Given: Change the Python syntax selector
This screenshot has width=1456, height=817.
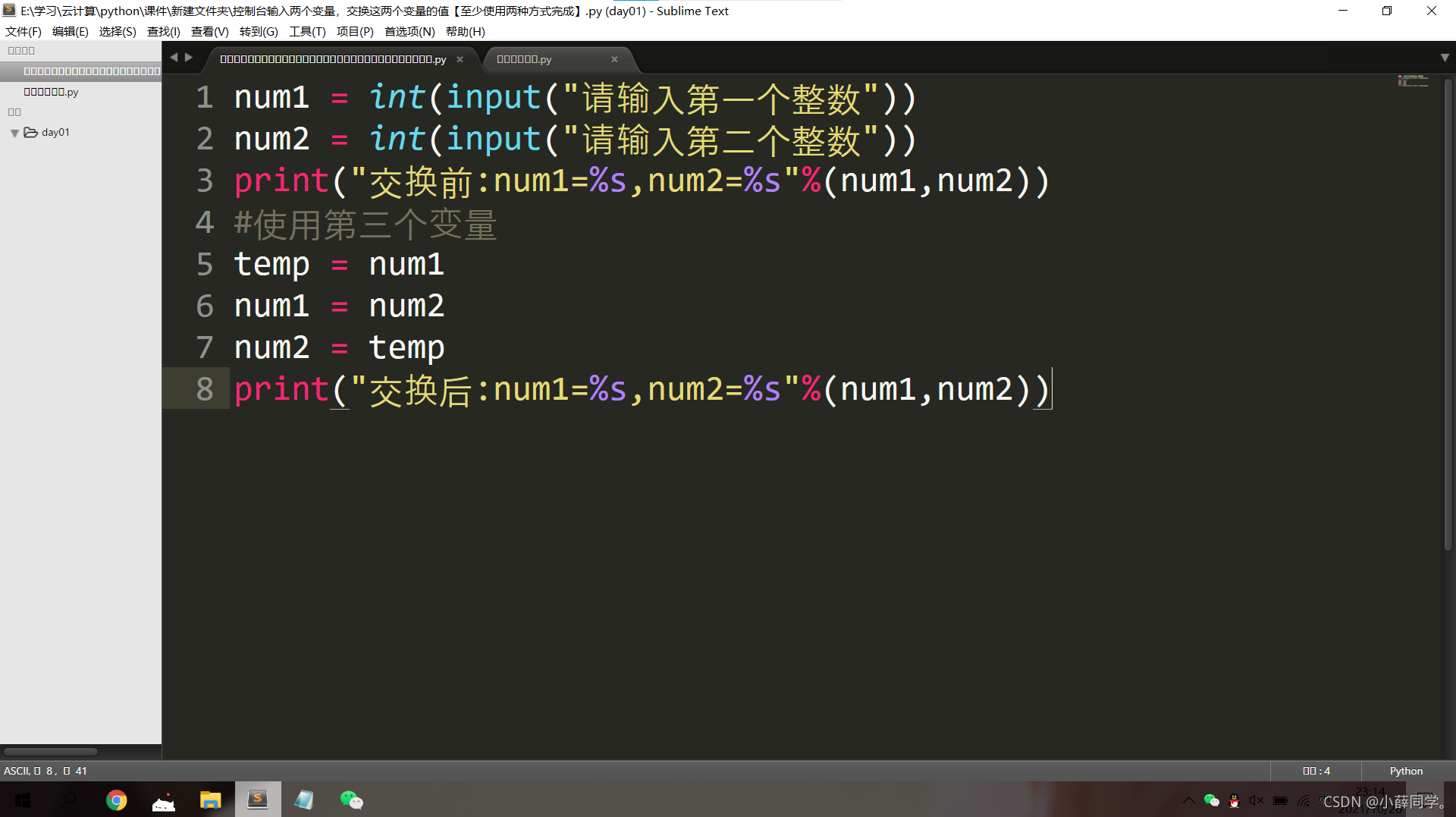Looking at the screenshot, I should tap(1406, 771).
